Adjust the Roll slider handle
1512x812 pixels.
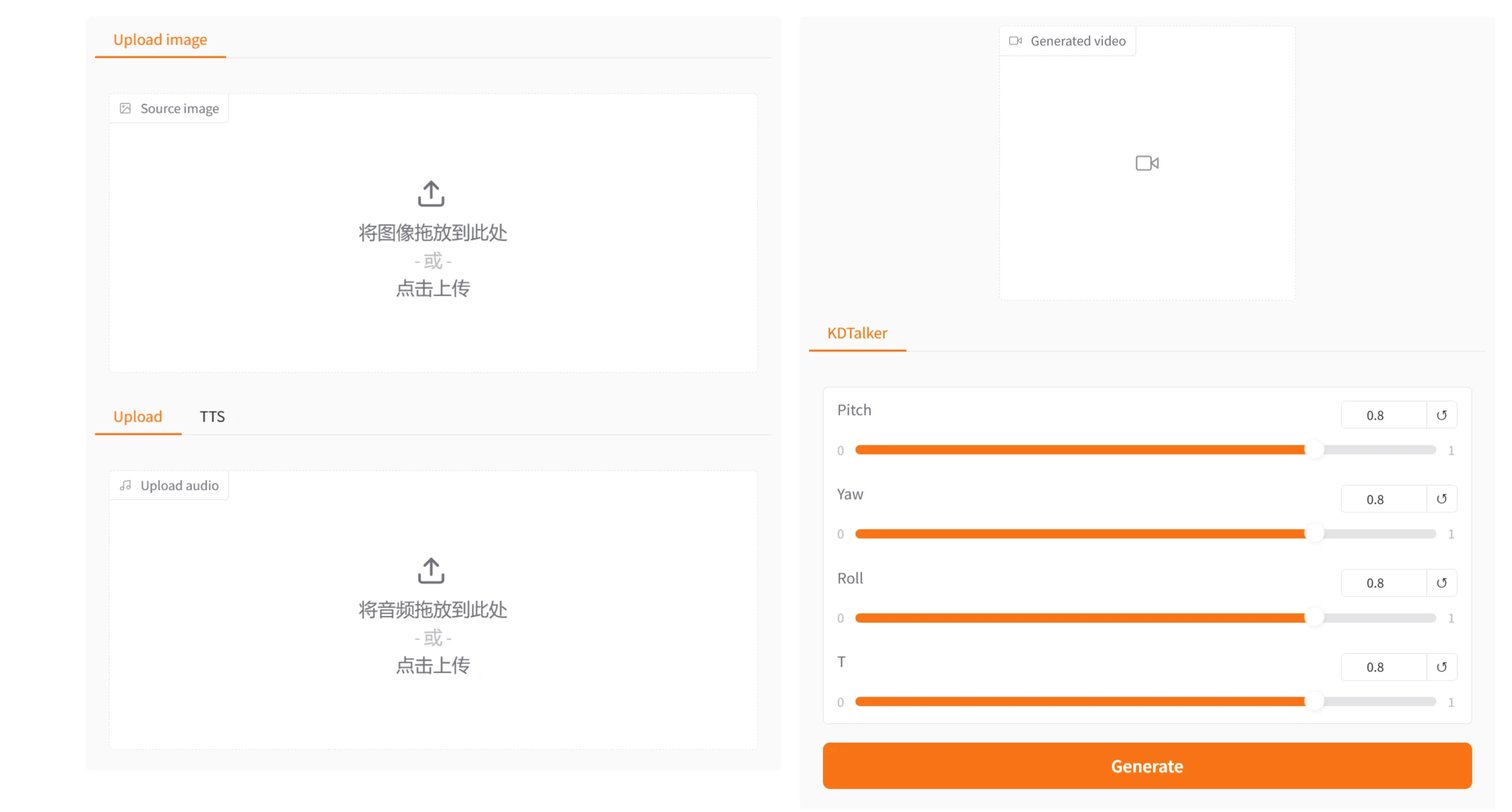tap(1314, 618)
